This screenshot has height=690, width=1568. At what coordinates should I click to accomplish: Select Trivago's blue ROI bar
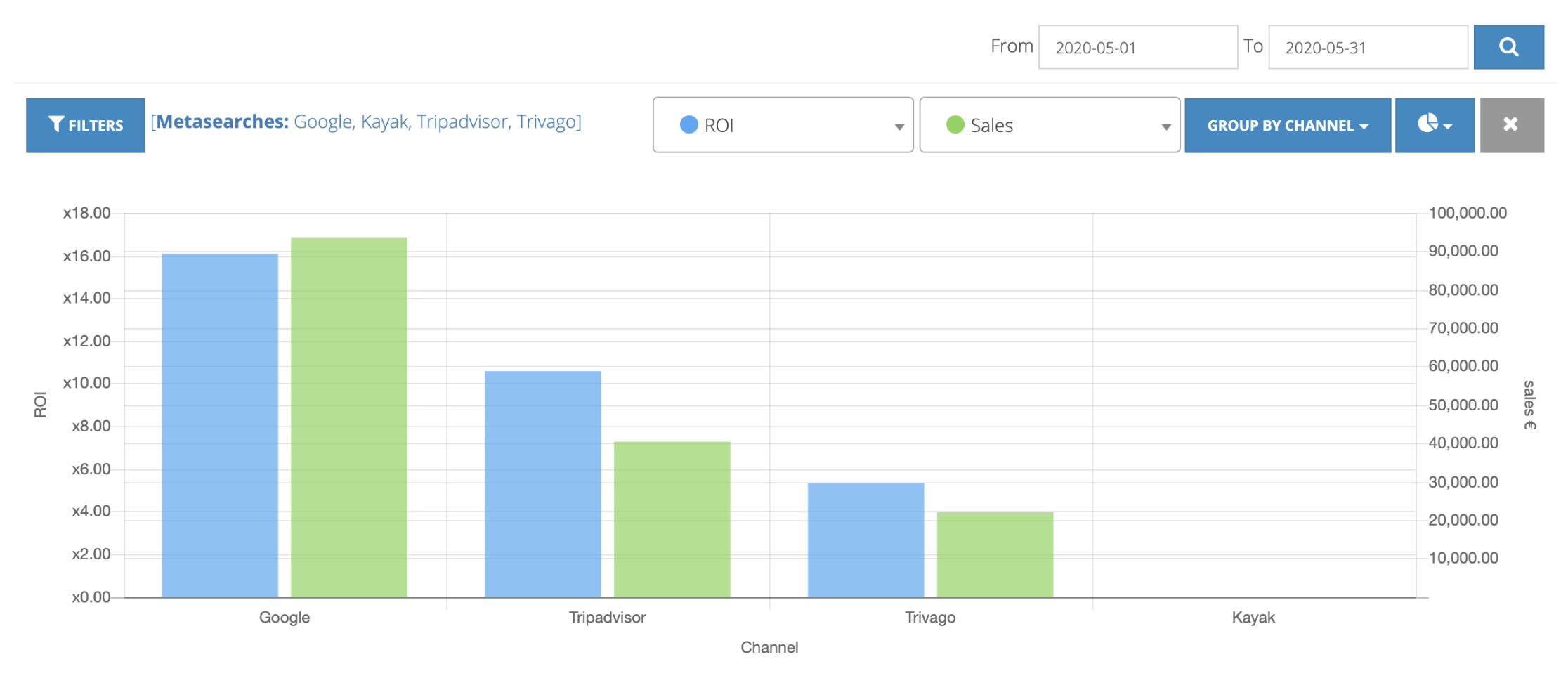tap(866, 540)
